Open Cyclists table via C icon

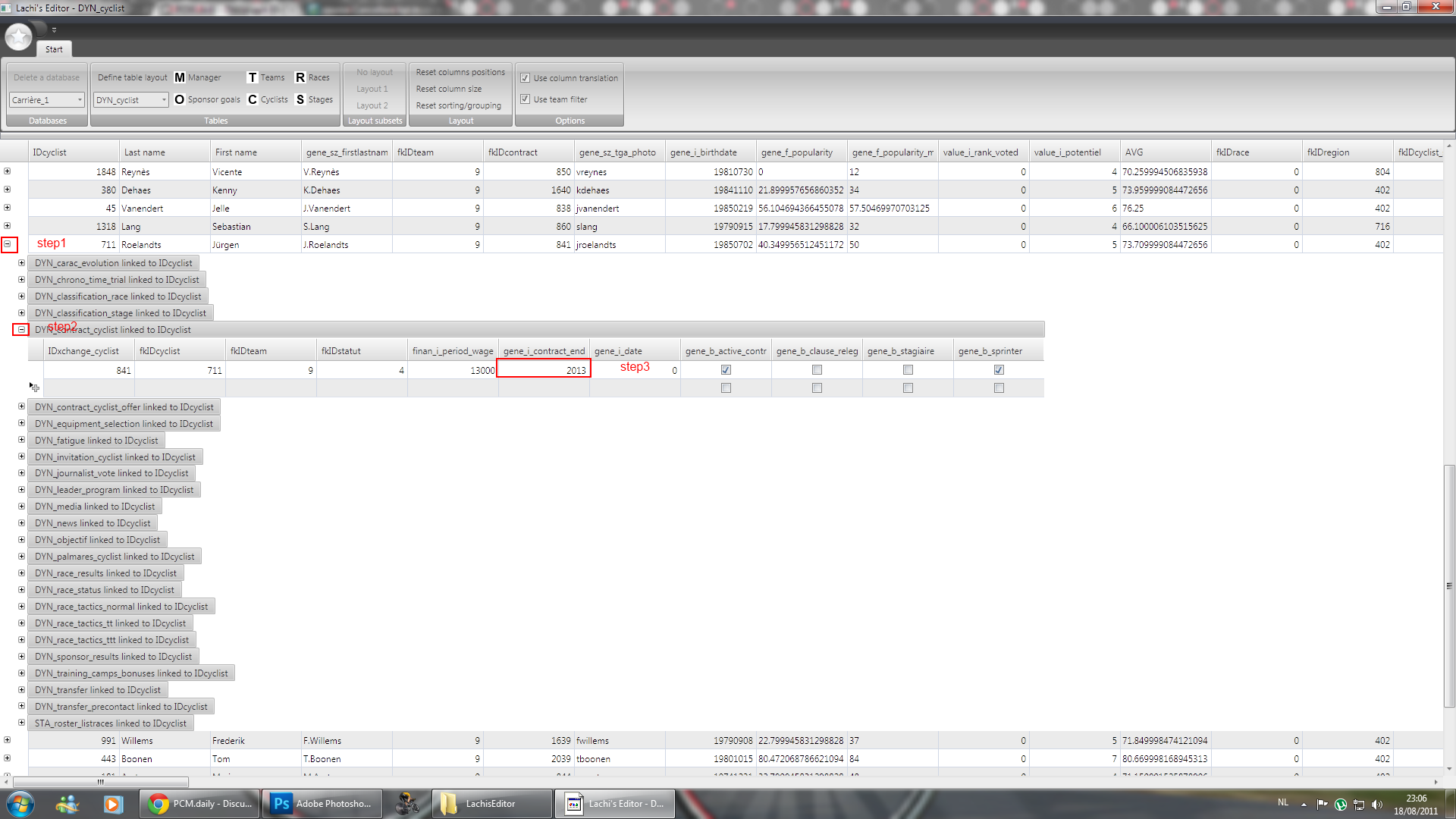click(253, 99)
